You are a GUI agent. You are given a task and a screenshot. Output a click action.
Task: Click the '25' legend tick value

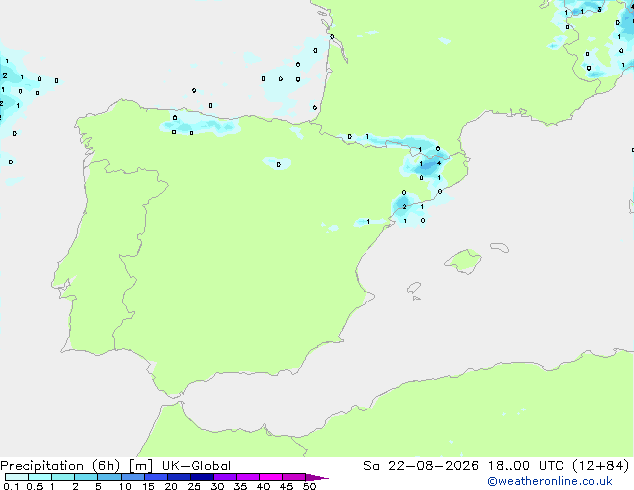point(194,486)
